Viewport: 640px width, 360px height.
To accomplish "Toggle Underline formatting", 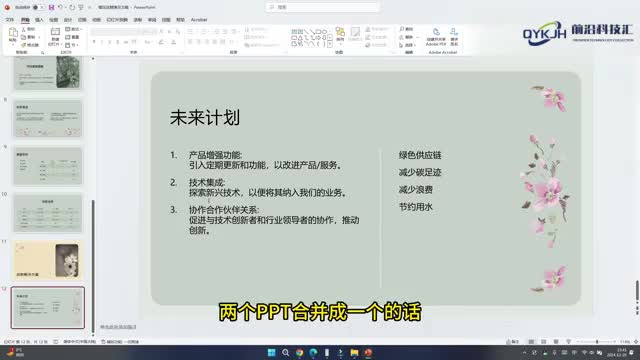I will [110, 42].
